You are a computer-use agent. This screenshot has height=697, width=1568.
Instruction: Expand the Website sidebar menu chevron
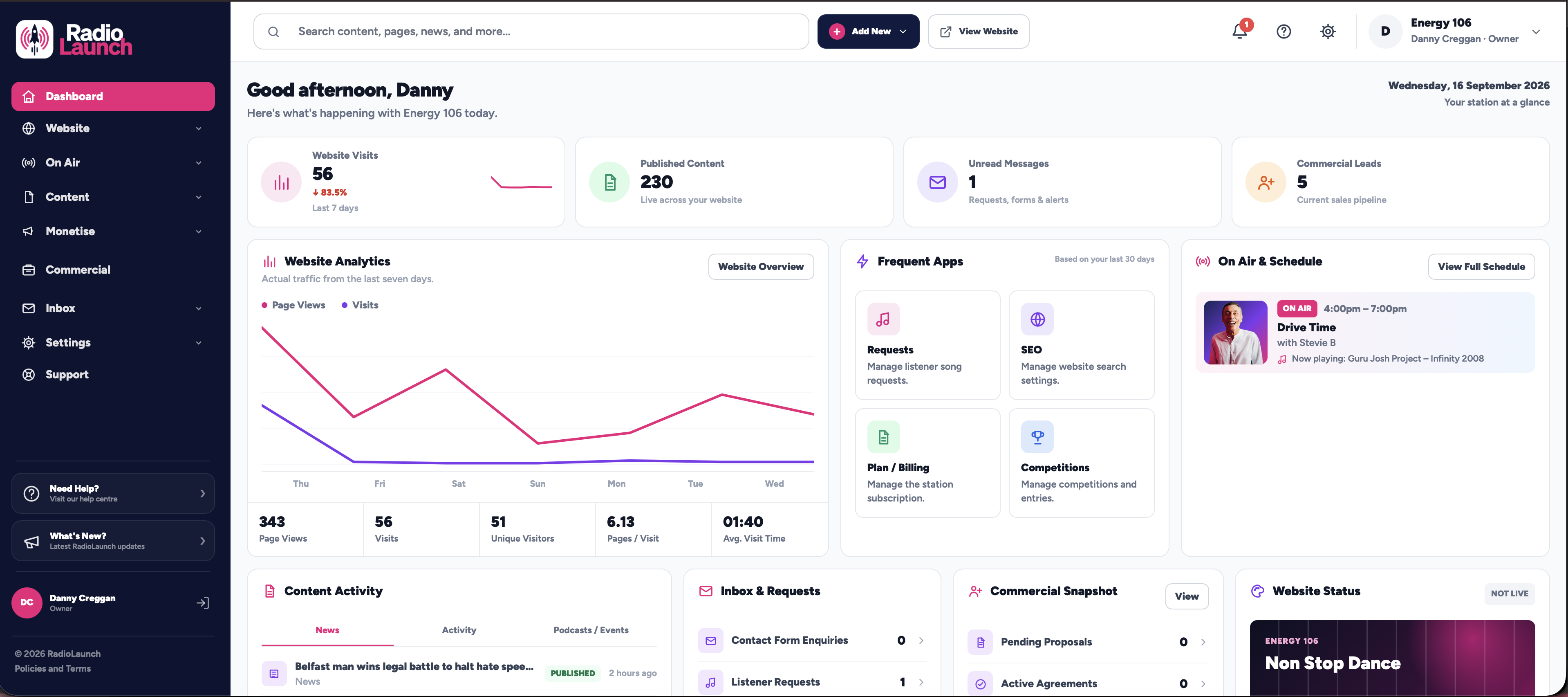pos(198,128)
